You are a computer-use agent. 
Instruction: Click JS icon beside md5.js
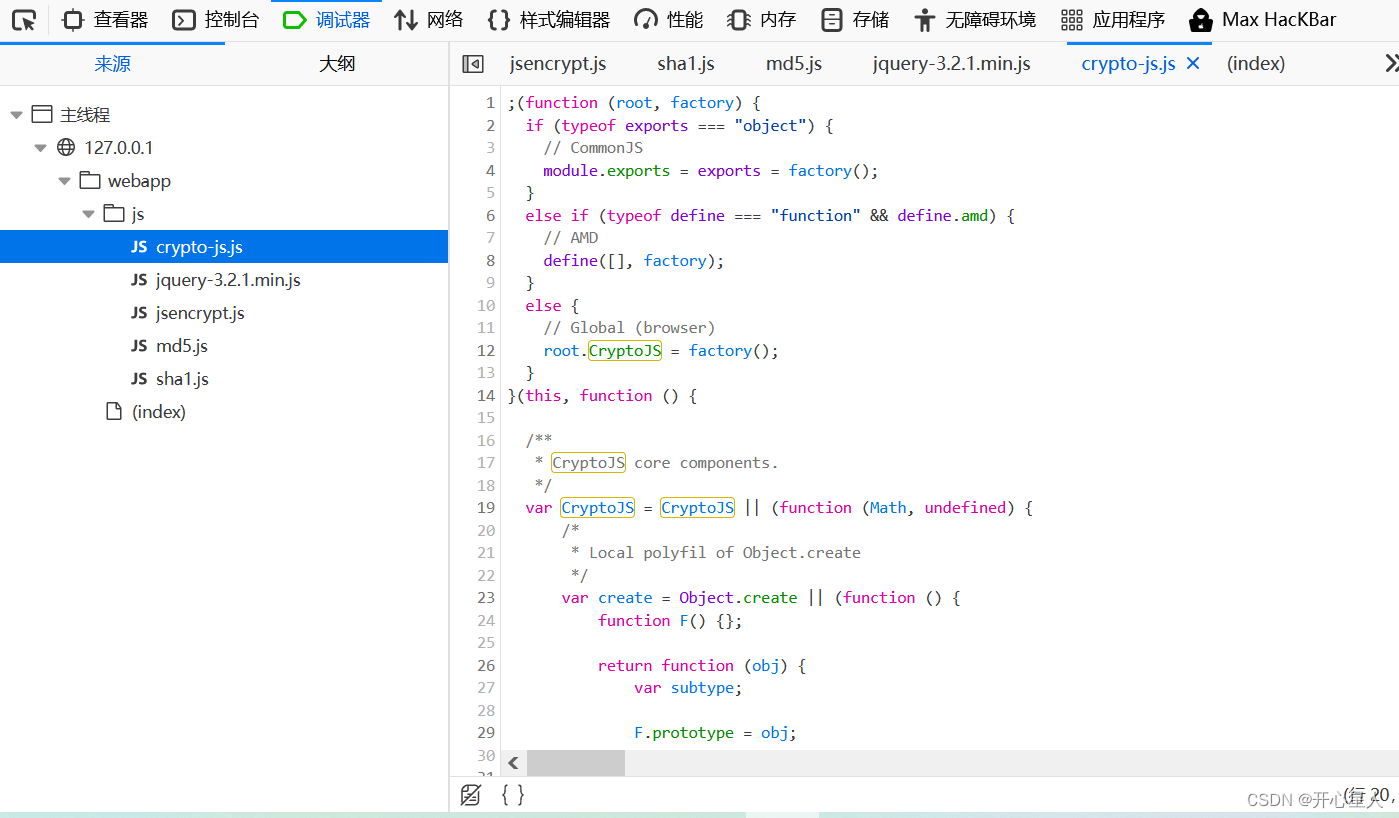[x=139, y=346]
